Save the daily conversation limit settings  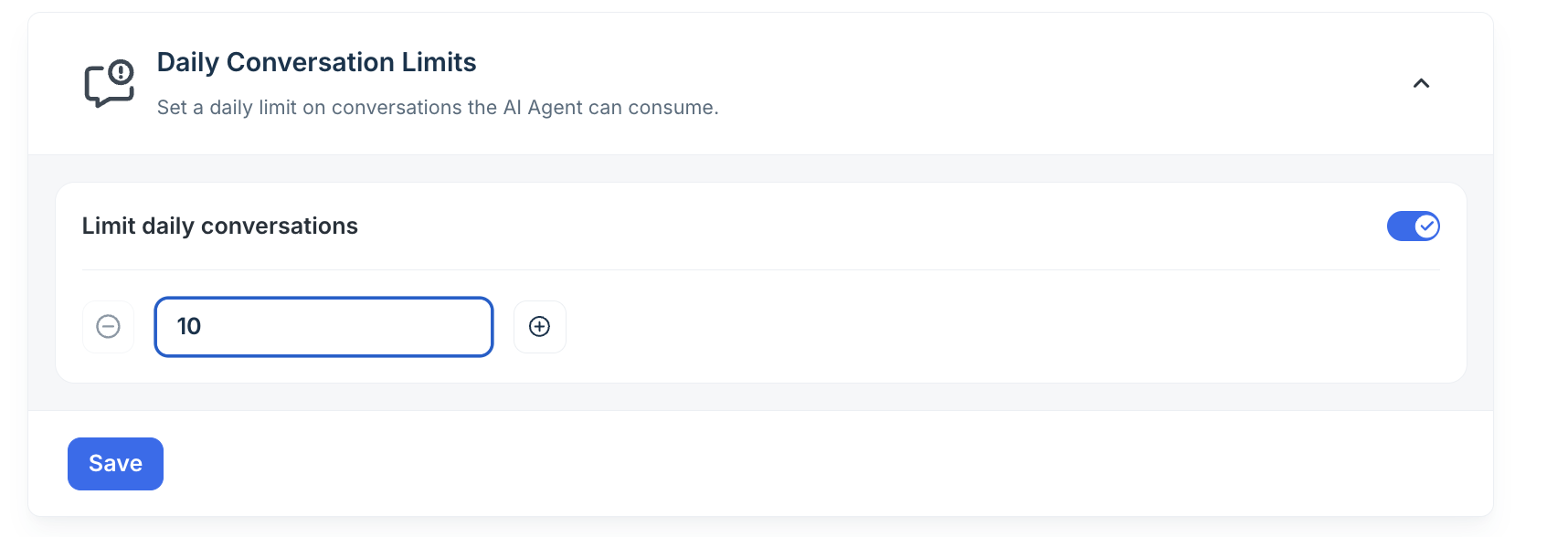pyautogui.click(x=115, y=464)
